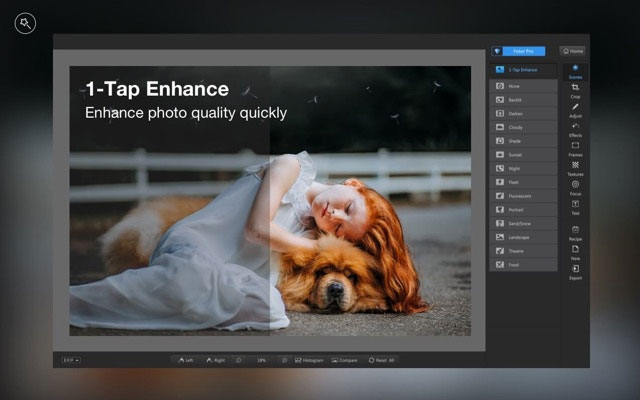Open the Recipe panel

(575, 233)
